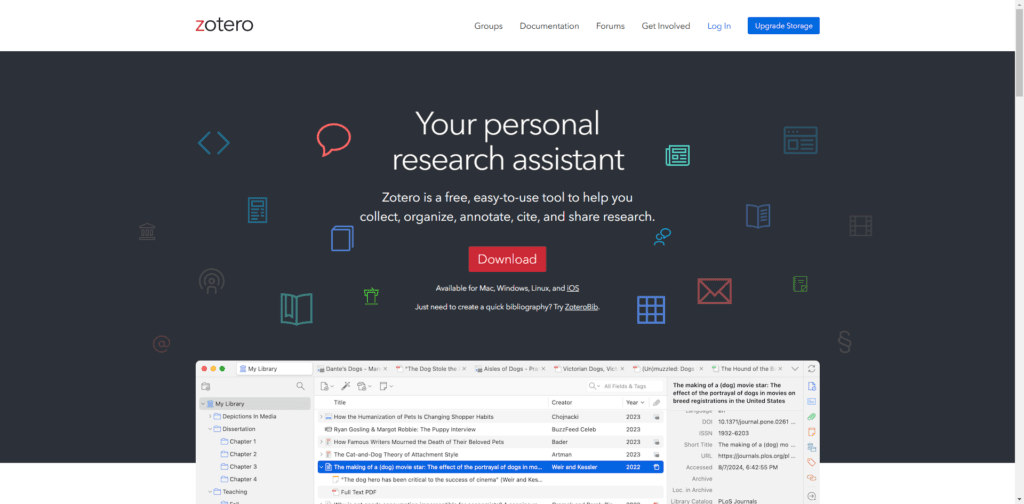Click the Libraries and Collections icon in the side rail

[812, 447]
